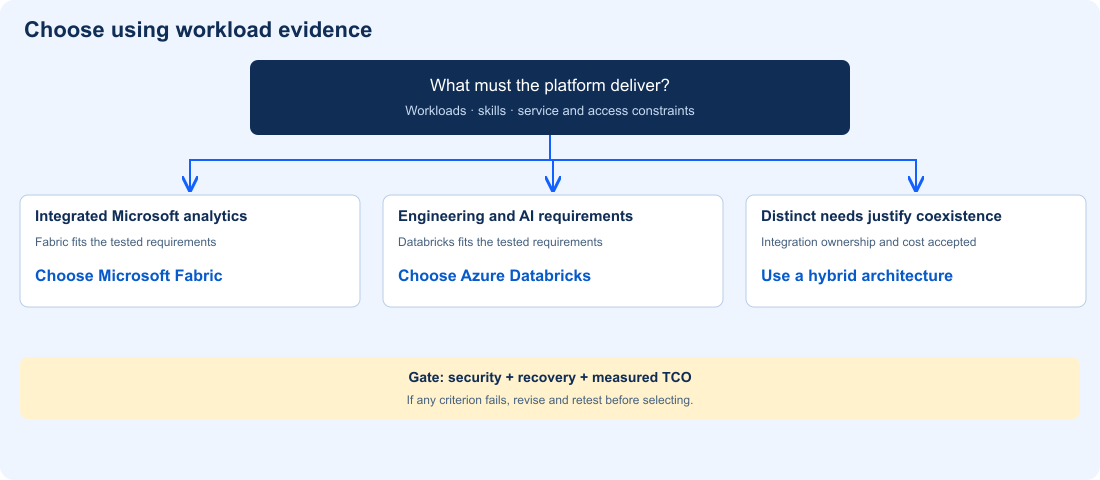Click 'Workloads · skills · service and access constraints' subtitle
The height and width of the screenshot is (480, 1100).
pos(550,111)
